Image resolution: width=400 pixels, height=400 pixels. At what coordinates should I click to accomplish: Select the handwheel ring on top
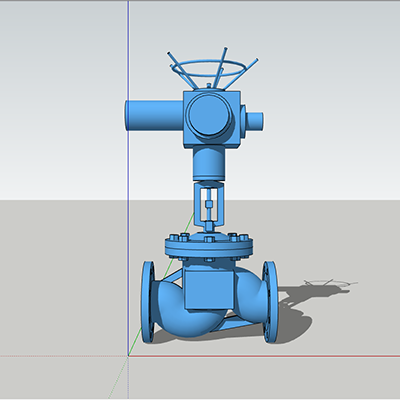pyautogui.click(x=208, y=67)
